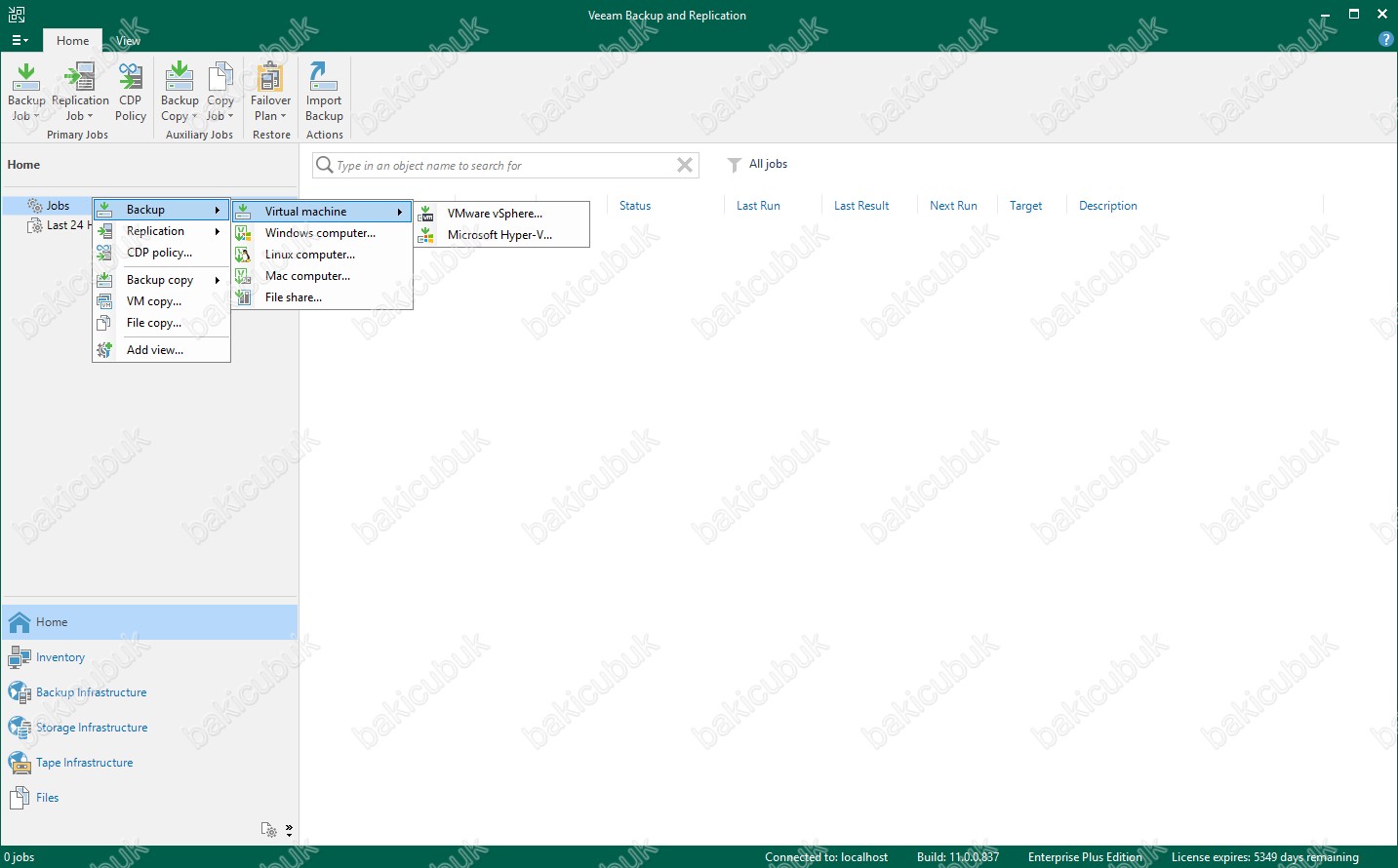Screen dimensions: 1398x868
Task: Open the Inventory navigation pane
Action: click(x=150, y=657)
